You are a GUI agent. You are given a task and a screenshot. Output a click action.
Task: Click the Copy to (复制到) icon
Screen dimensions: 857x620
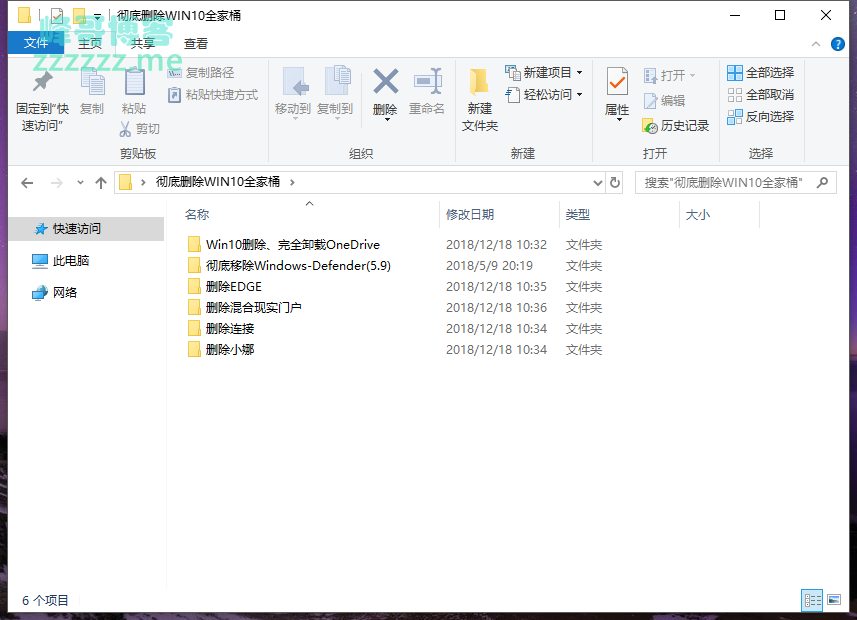[337, 81]
